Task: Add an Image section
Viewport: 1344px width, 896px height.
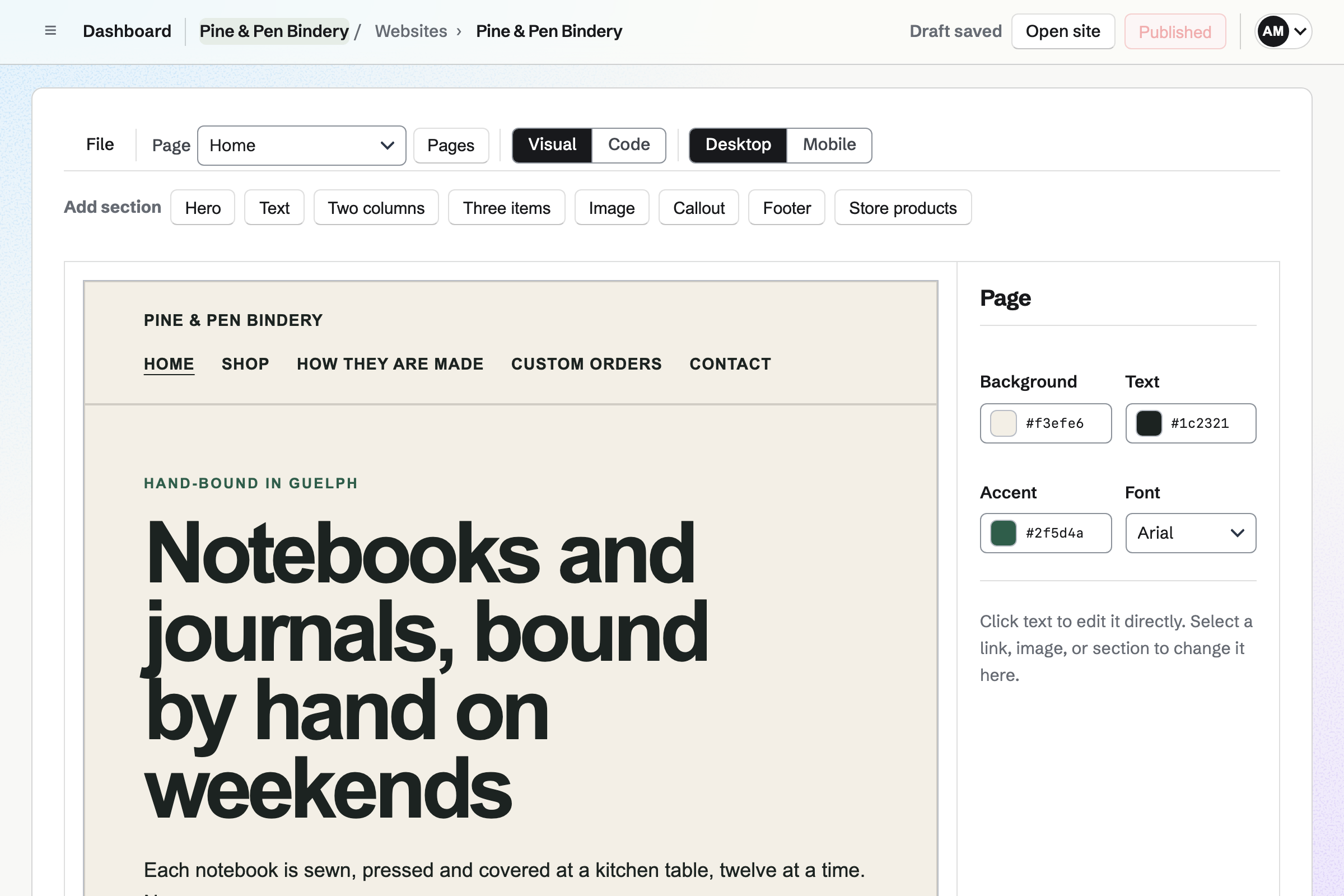Action: point(612,207)
